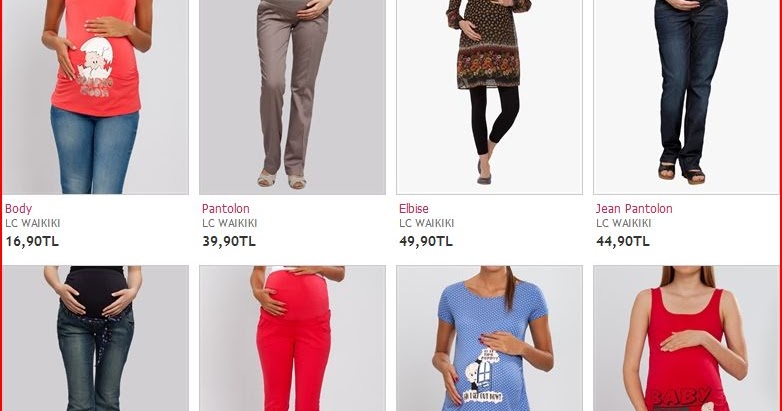The width and height of the screenshot is (782, 411).
Task: Select LC WAIKIKI brand under Pantolon
Action: click(230, 223)
